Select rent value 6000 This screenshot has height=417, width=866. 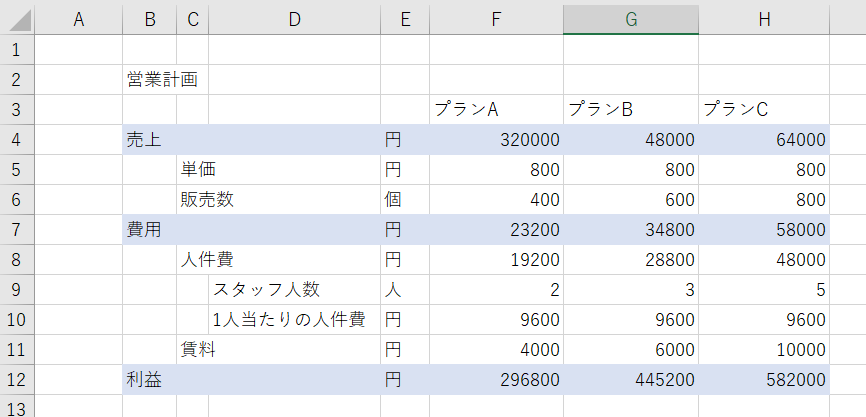point(631,349)
